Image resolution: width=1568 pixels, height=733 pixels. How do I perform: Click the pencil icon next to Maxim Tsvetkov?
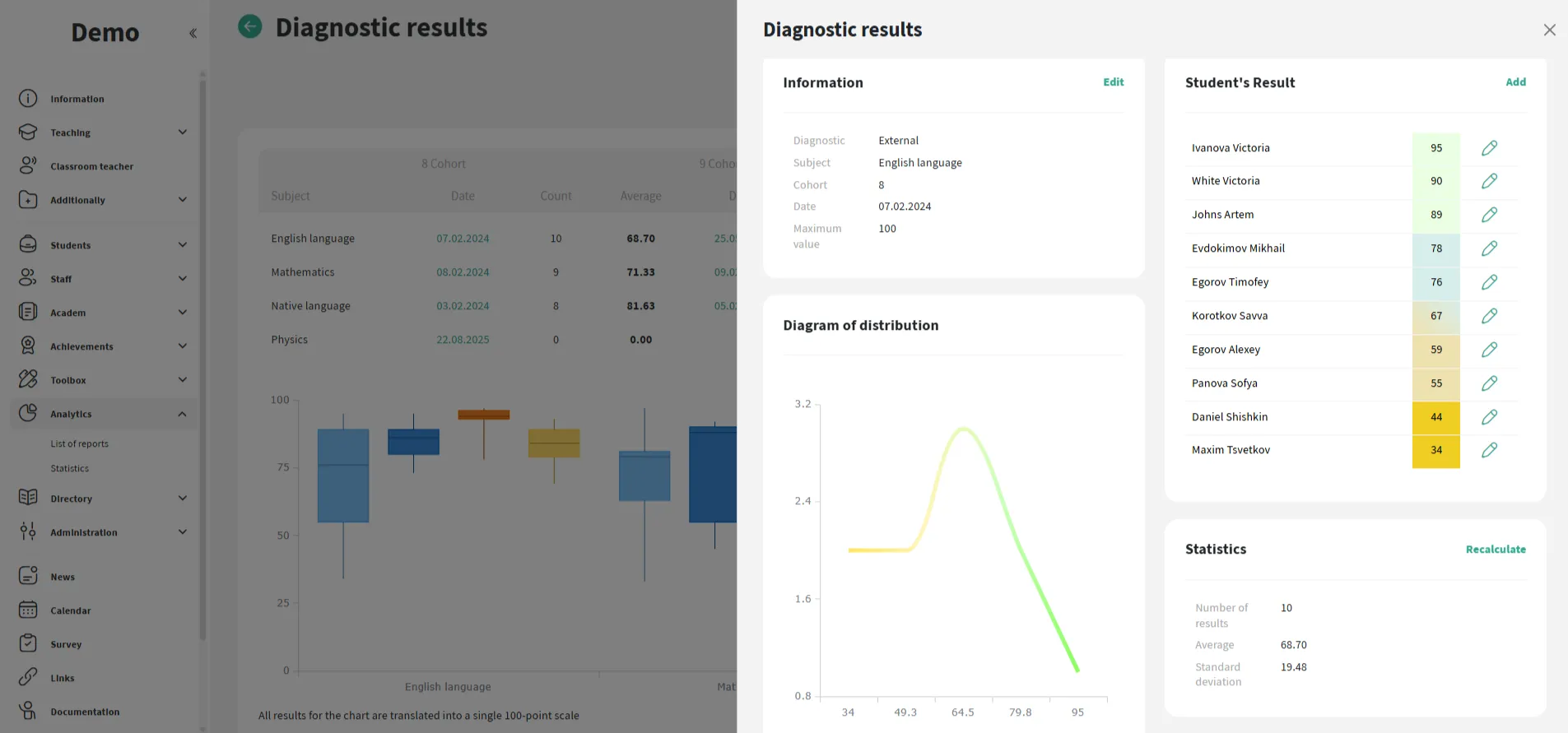[x=1489, y=450]
